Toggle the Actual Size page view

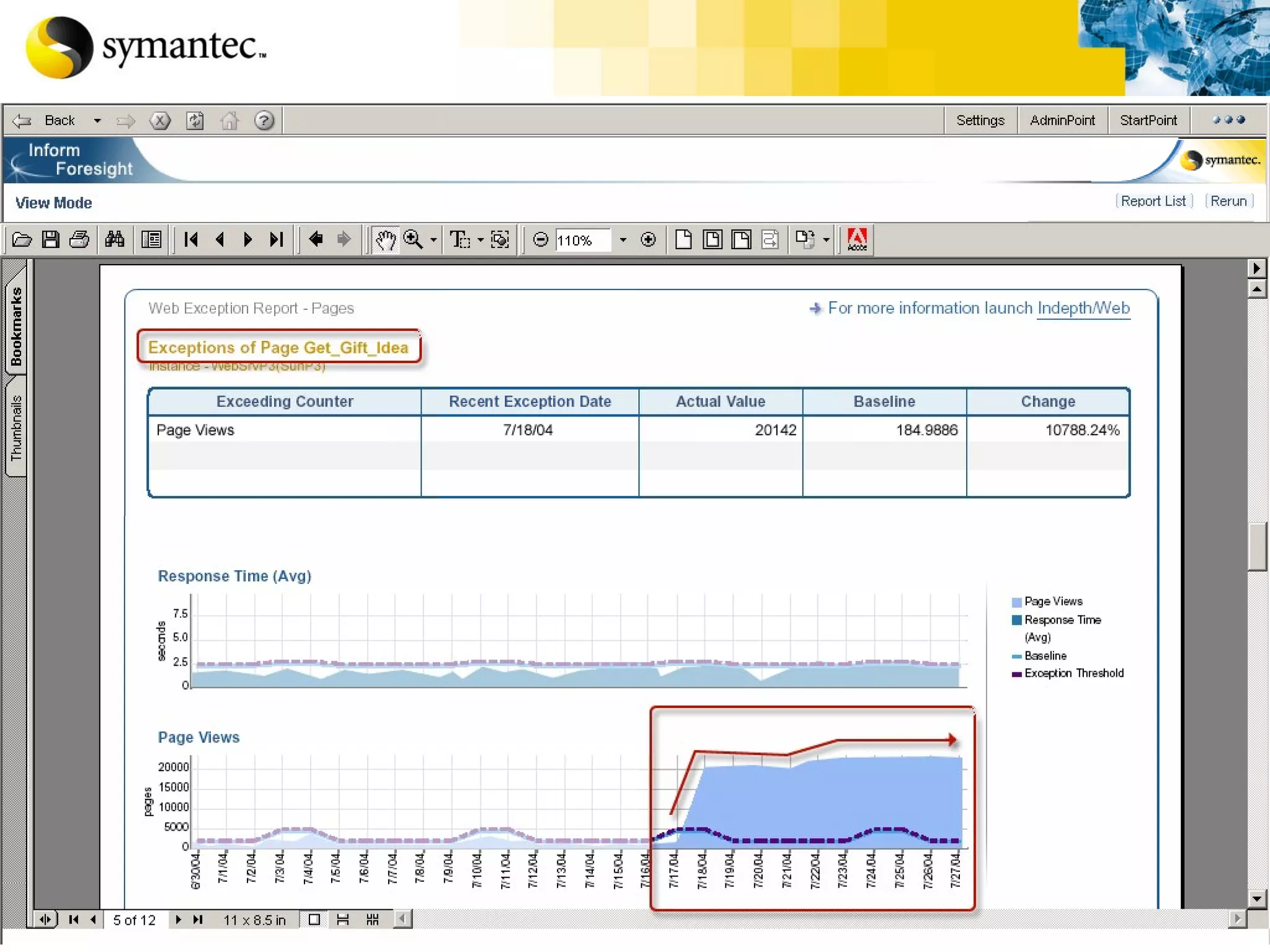(683, 239)
